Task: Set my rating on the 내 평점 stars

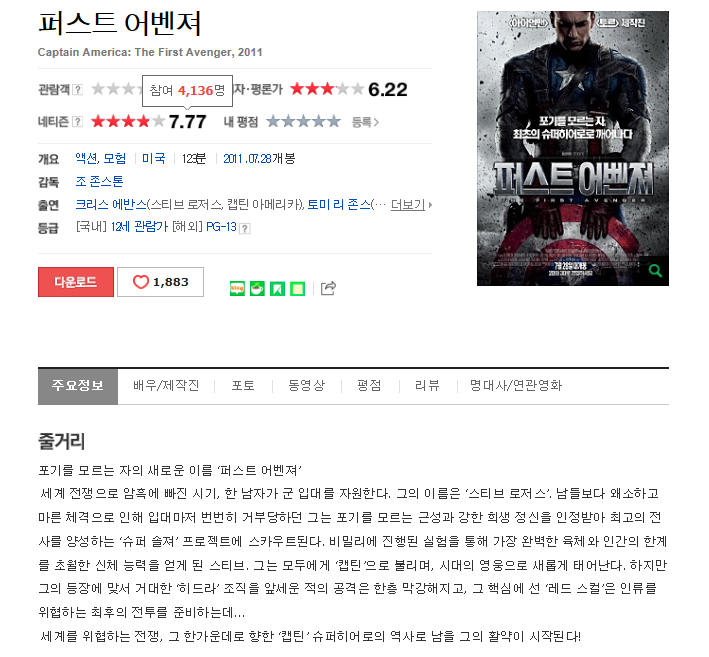Action: point(303,122)
